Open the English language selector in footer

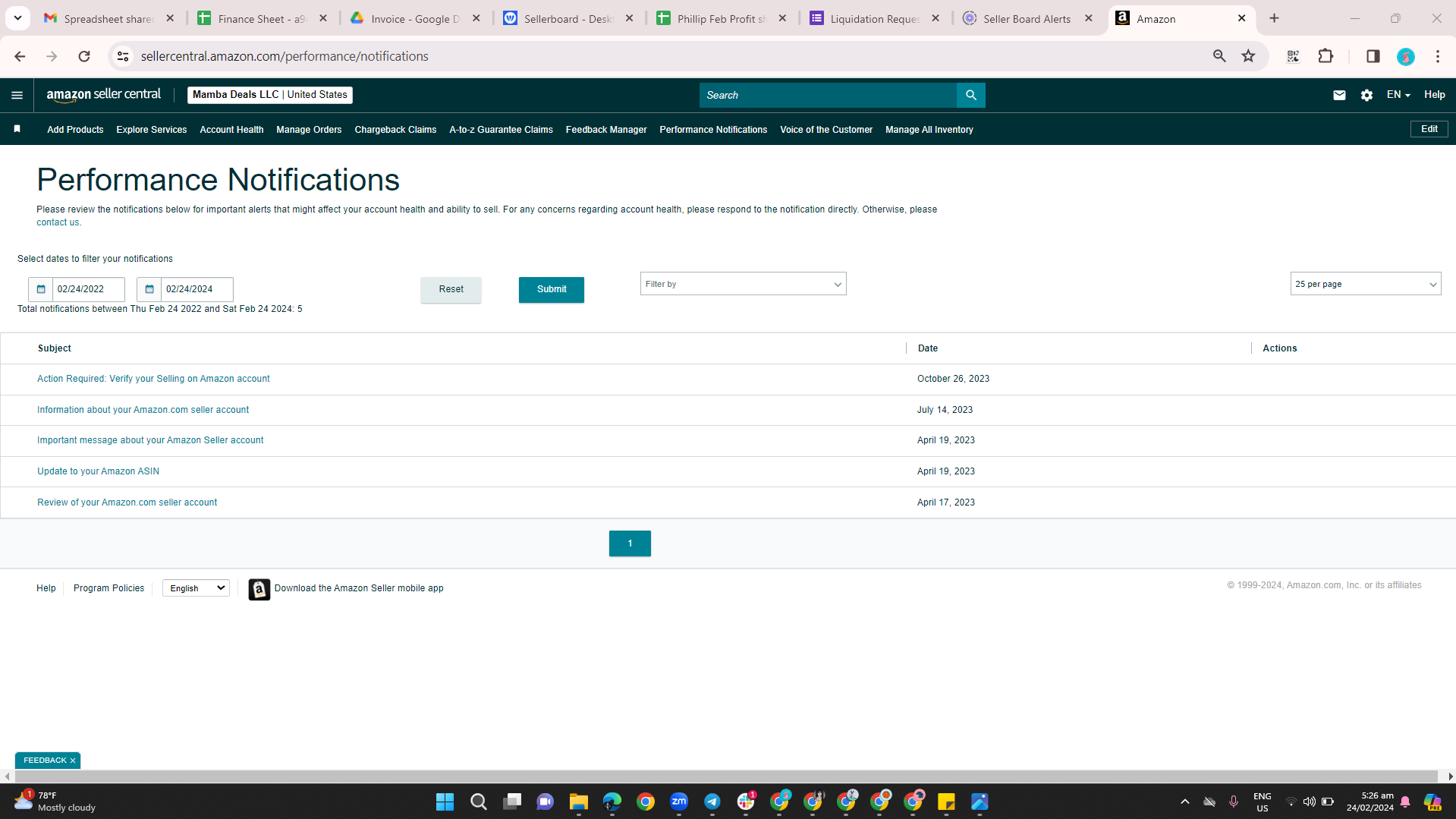[x=196, y=588]
